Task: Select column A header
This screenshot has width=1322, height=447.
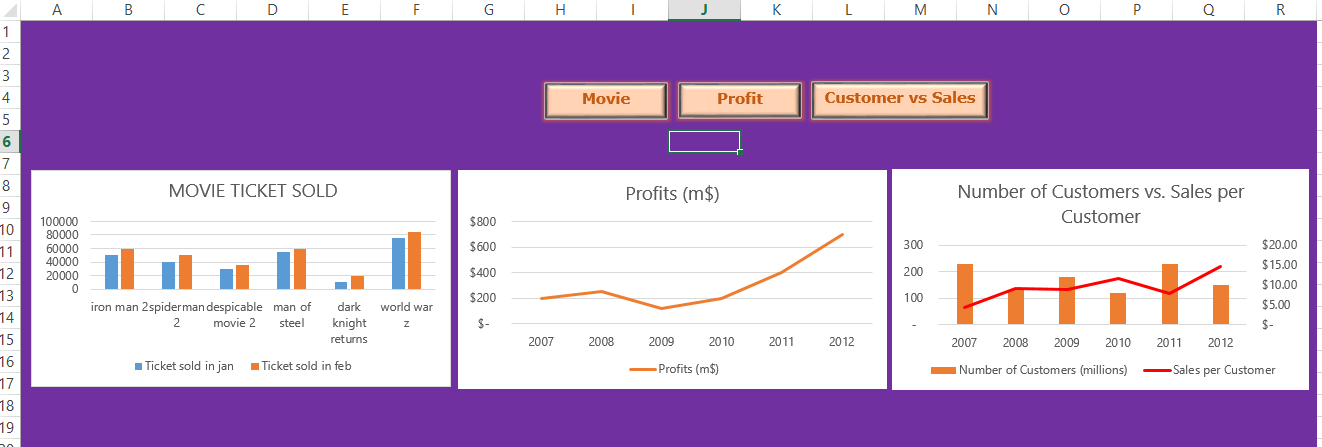Action: [56, 10]
